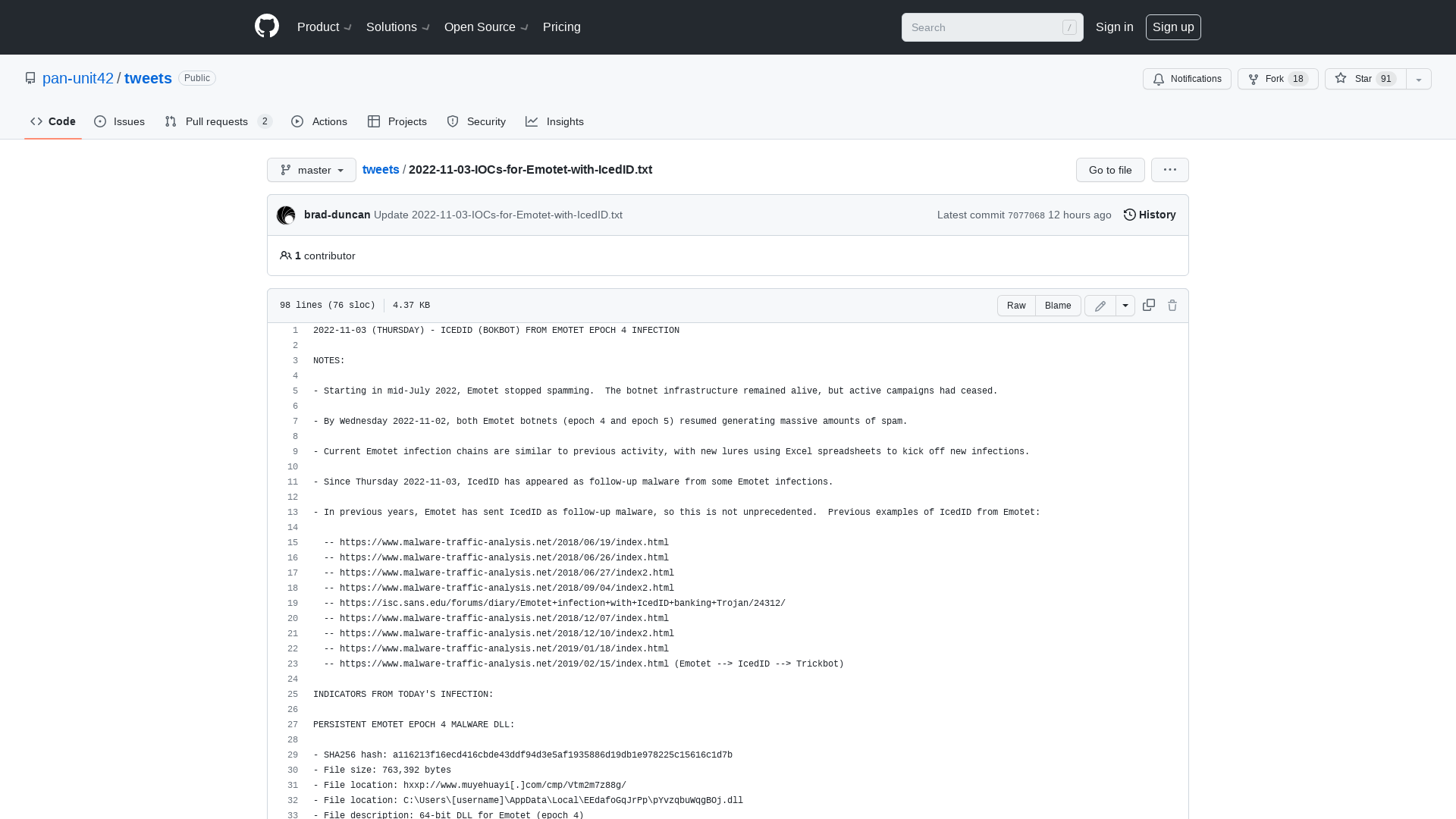This screenshot has width=1456, height=819.
Task: View commit History via the clock icon
Action: [x=1129, y=215]
